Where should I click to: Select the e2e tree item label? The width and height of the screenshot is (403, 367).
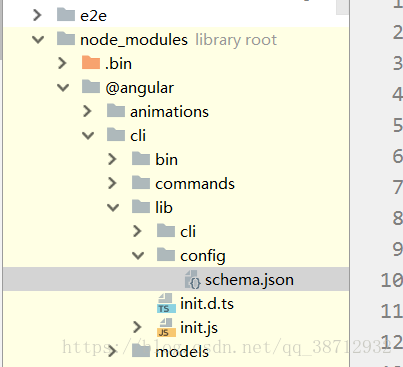(x=93, y=16)
